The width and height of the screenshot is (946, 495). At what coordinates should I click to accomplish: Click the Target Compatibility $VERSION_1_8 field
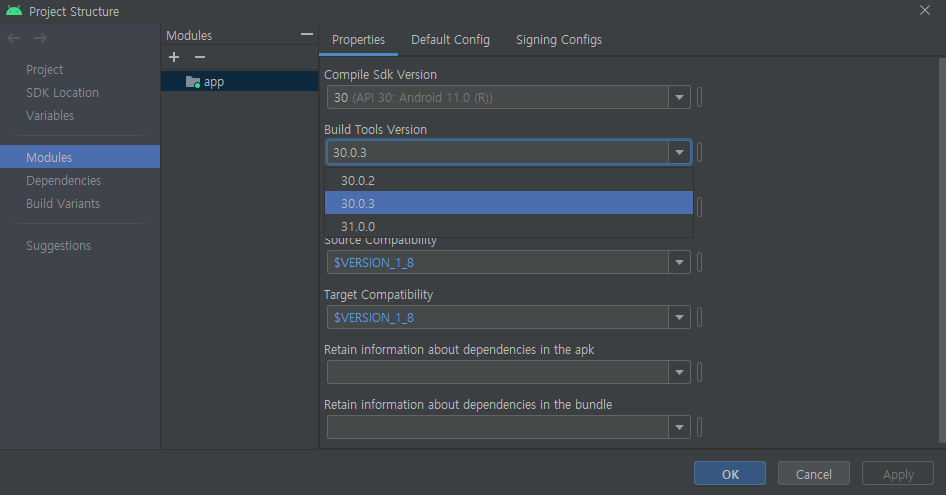[x=498, y=317]
